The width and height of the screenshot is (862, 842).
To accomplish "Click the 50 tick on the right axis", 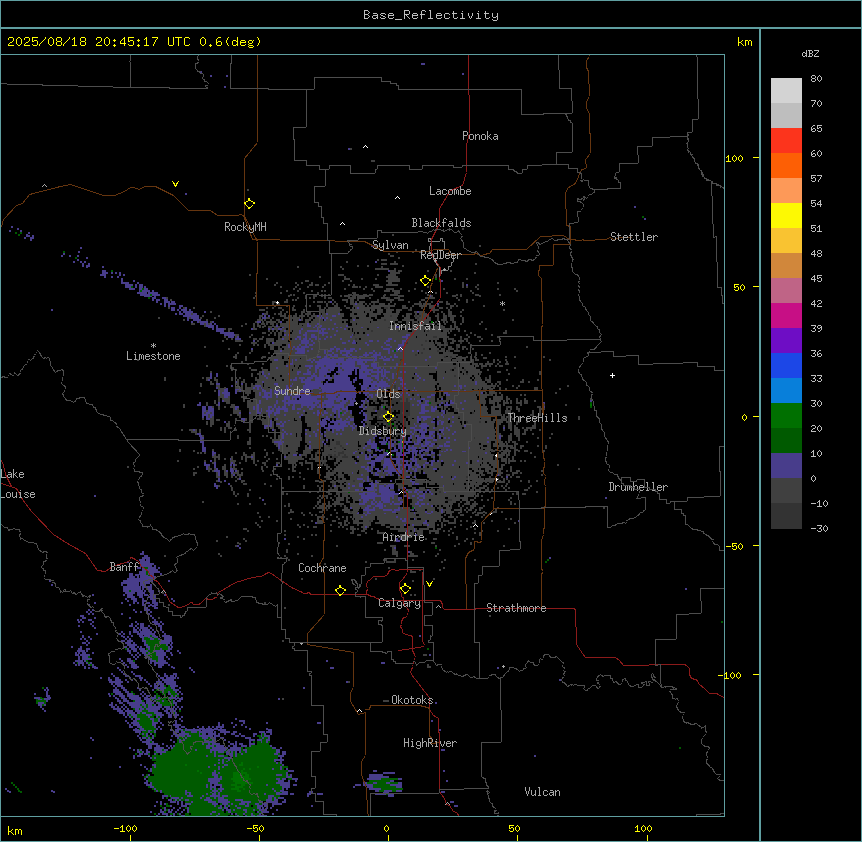I will 739,287.
